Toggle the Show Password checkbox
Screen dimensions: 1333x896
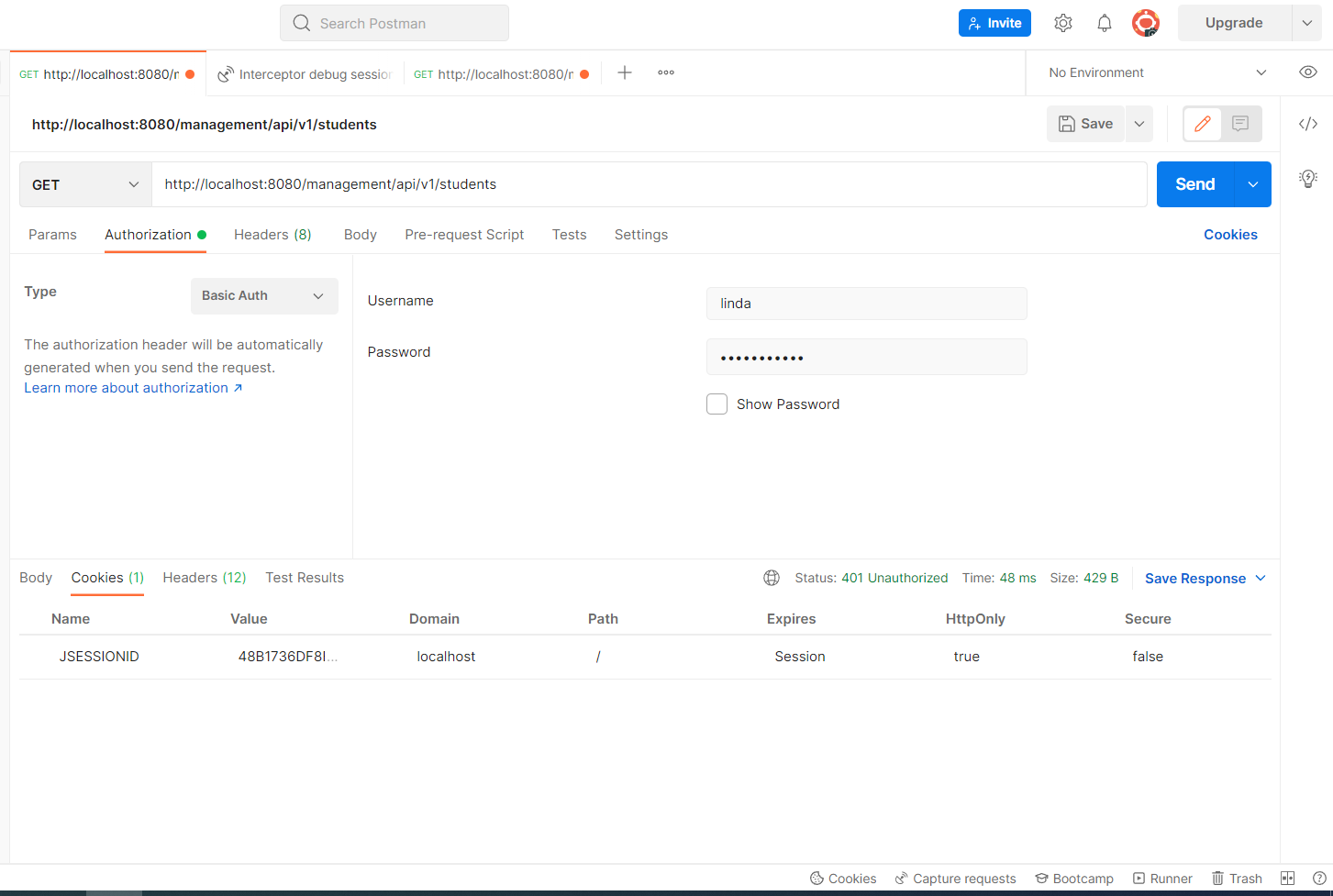click(716, 404)
